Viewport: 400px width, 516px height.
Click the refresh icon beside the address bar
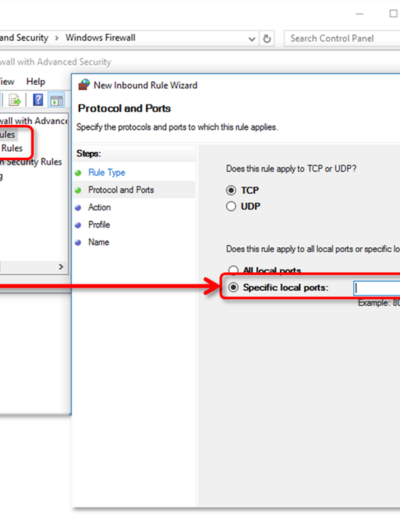point(267,39)
